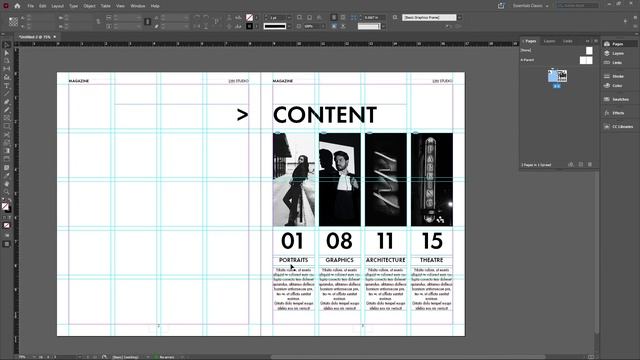Click the Fill and Stroke box in the toolbox

point(6,207)
